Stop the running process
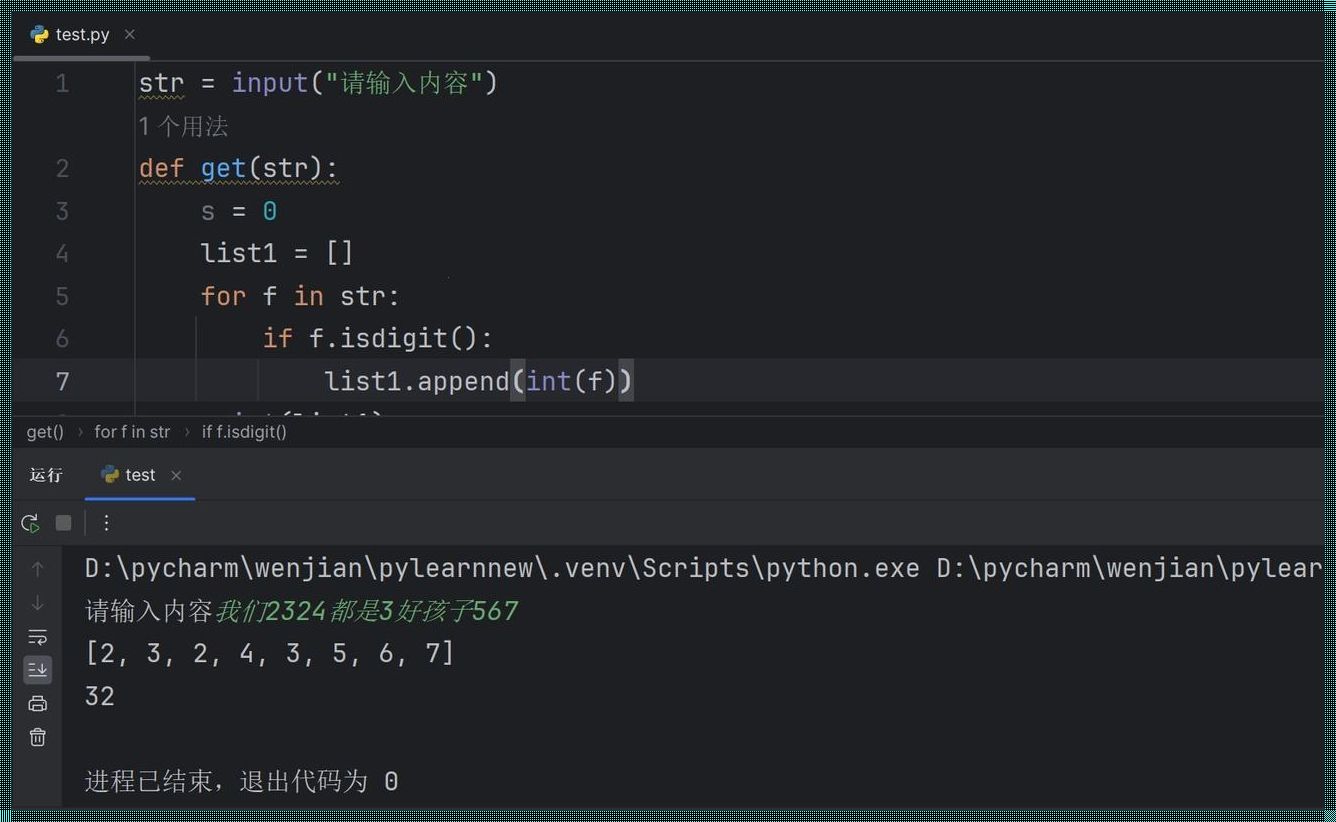Screen dimensions: 1336x822 63,523
